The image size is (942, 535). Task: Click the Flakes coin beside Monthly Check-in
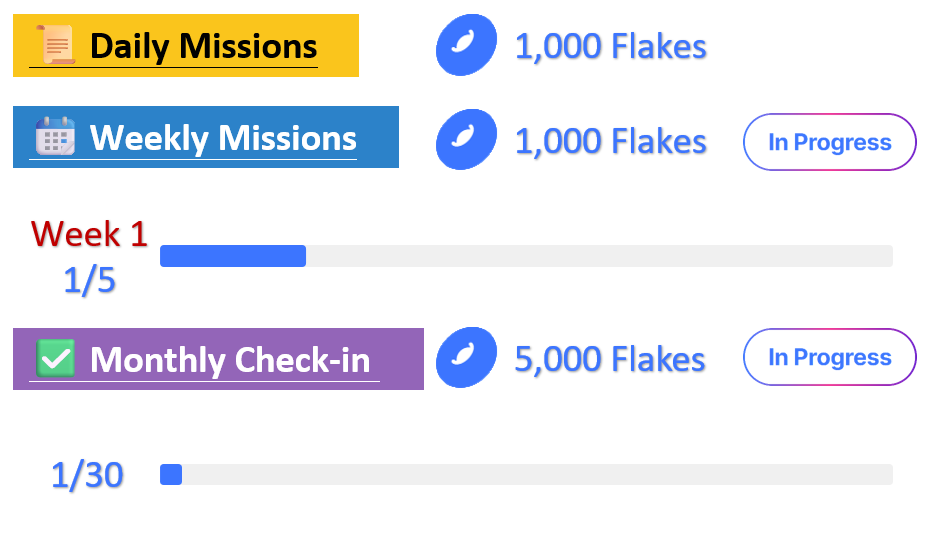pyautogui.click(x=466, y=358)
